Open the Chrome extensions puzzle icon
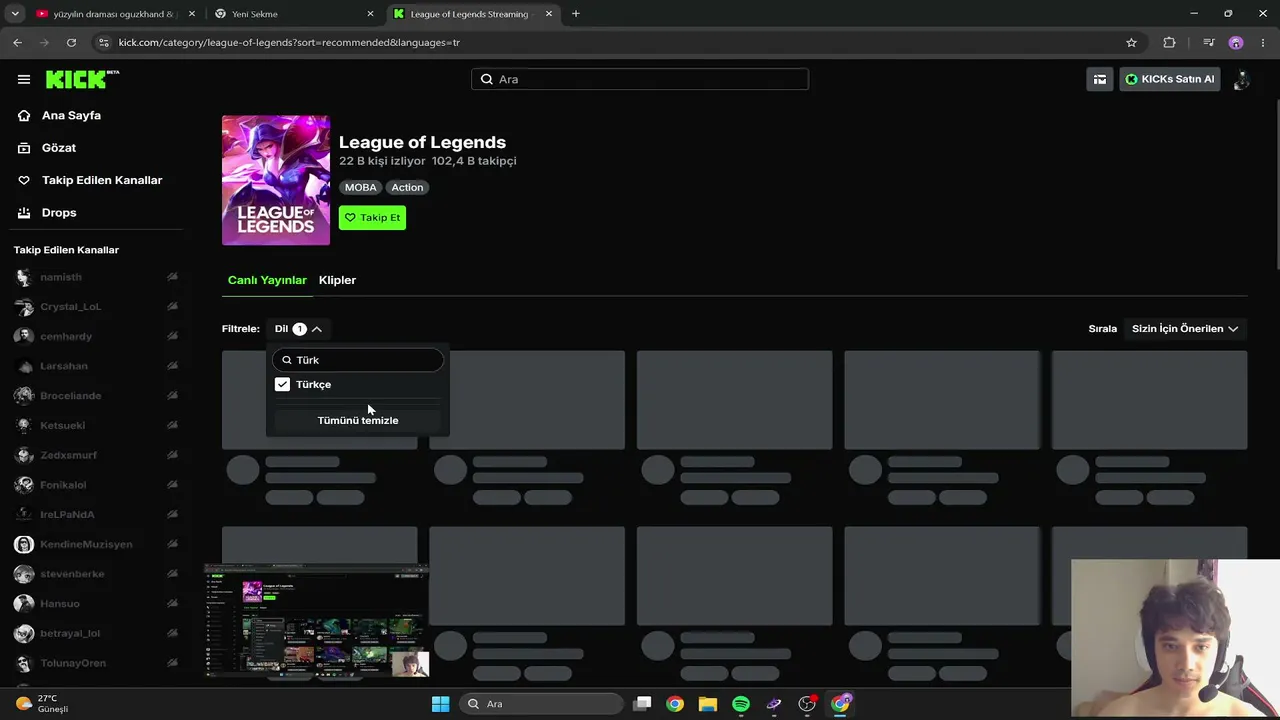Image resolution: width=1280 pixels, height=720 pixels. click(1169, 43)
